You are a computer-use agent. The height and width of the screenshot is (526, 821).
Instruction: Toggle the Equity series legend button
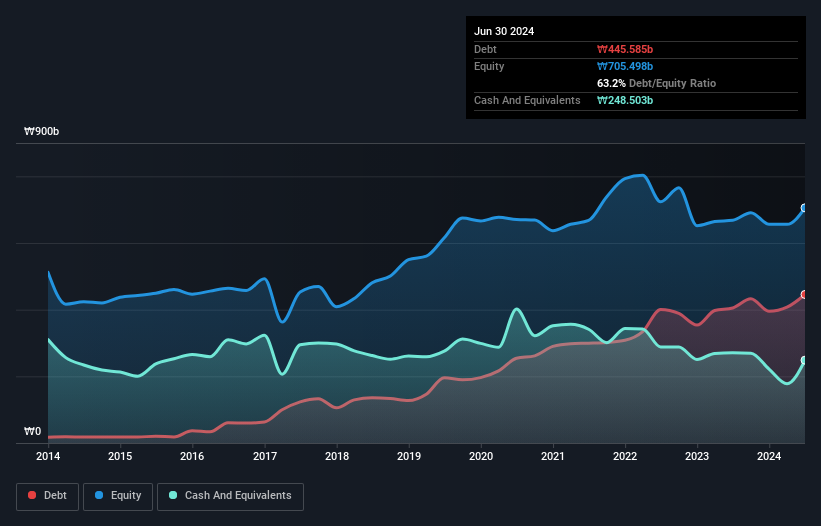pos(118,496)
